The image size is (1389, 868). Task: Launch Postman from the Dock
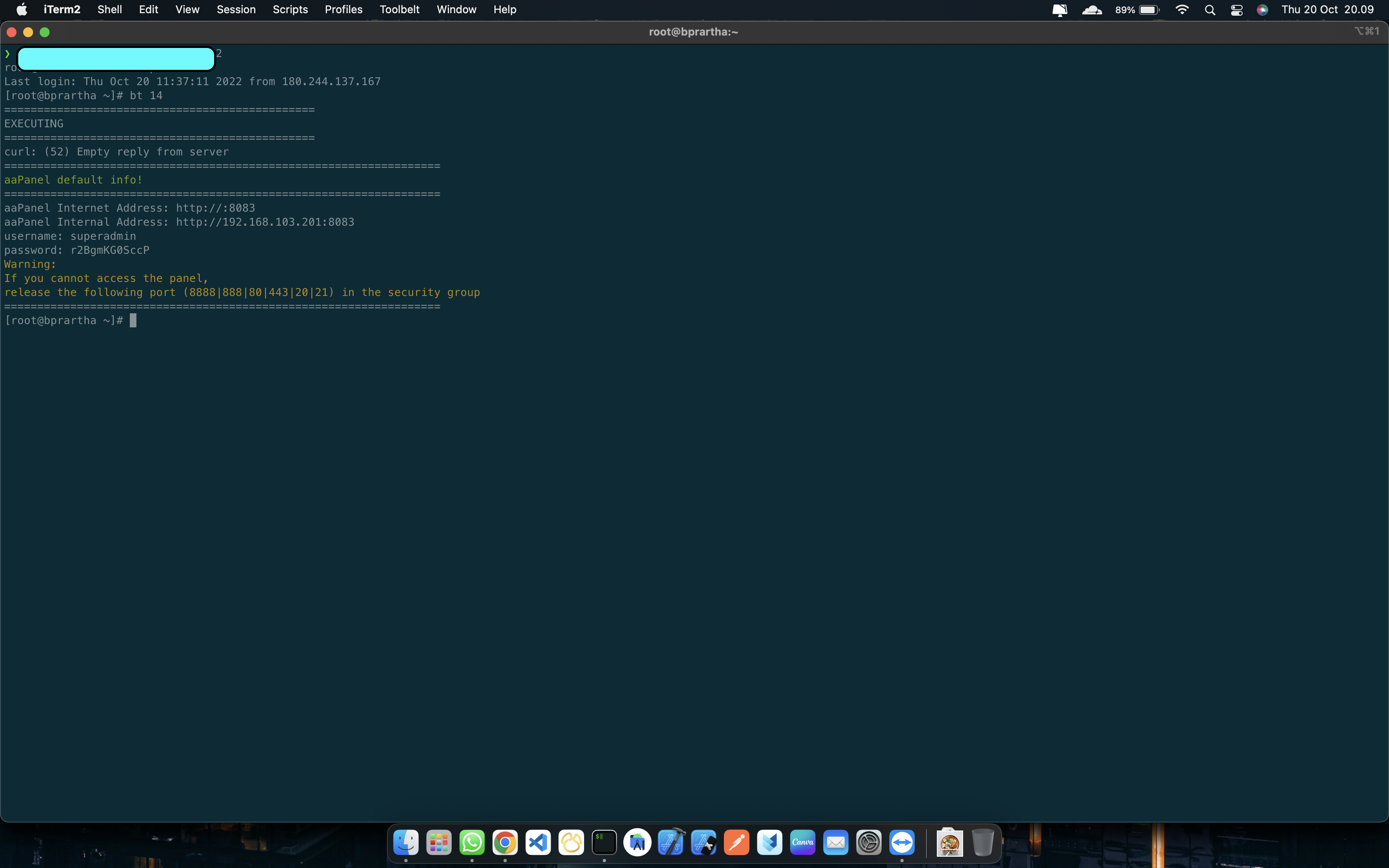736,843
